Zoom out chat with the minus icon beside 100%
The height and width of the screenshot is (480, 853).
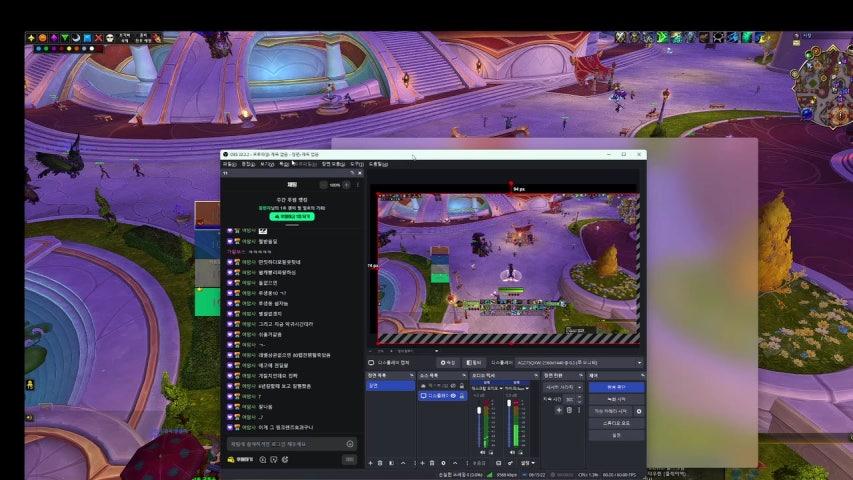click(x=324, y=185)
